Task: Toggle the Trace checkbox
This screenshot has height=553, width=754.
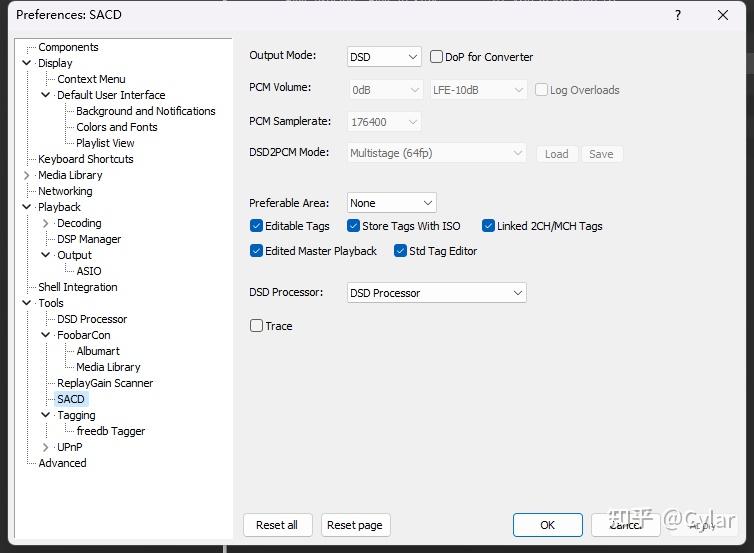Action: point(257,326)
